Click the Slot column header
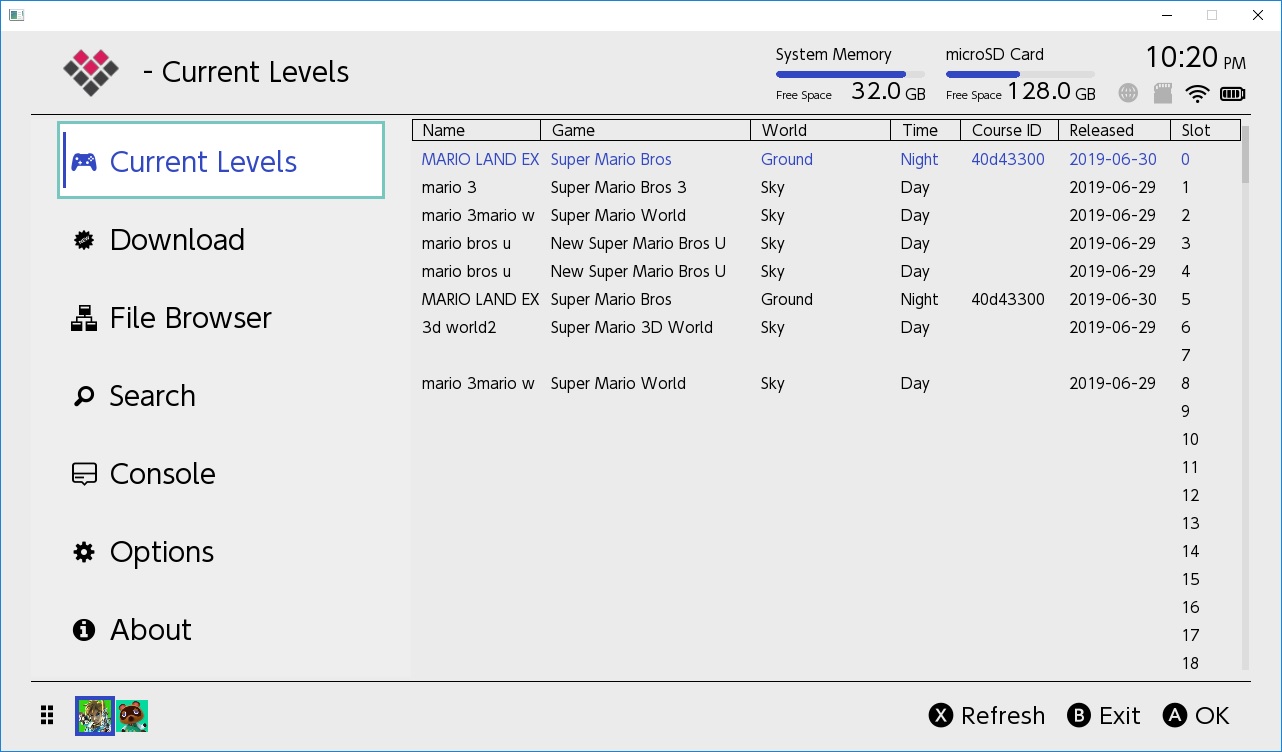The height and width of the screenshot is (752, 1282). point(1205,130)
